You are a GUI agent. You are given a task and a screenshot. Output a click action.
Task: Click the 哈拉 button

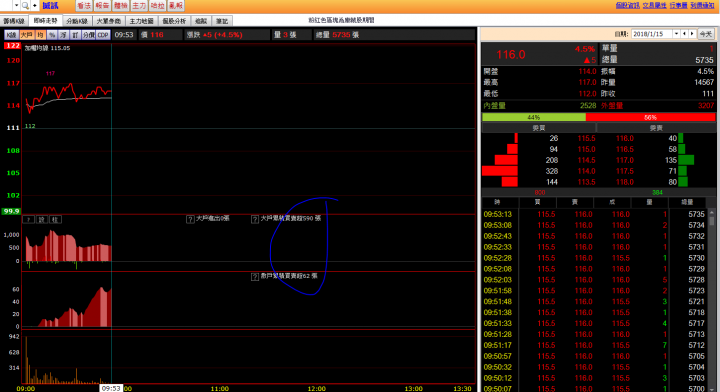(157, 6)
